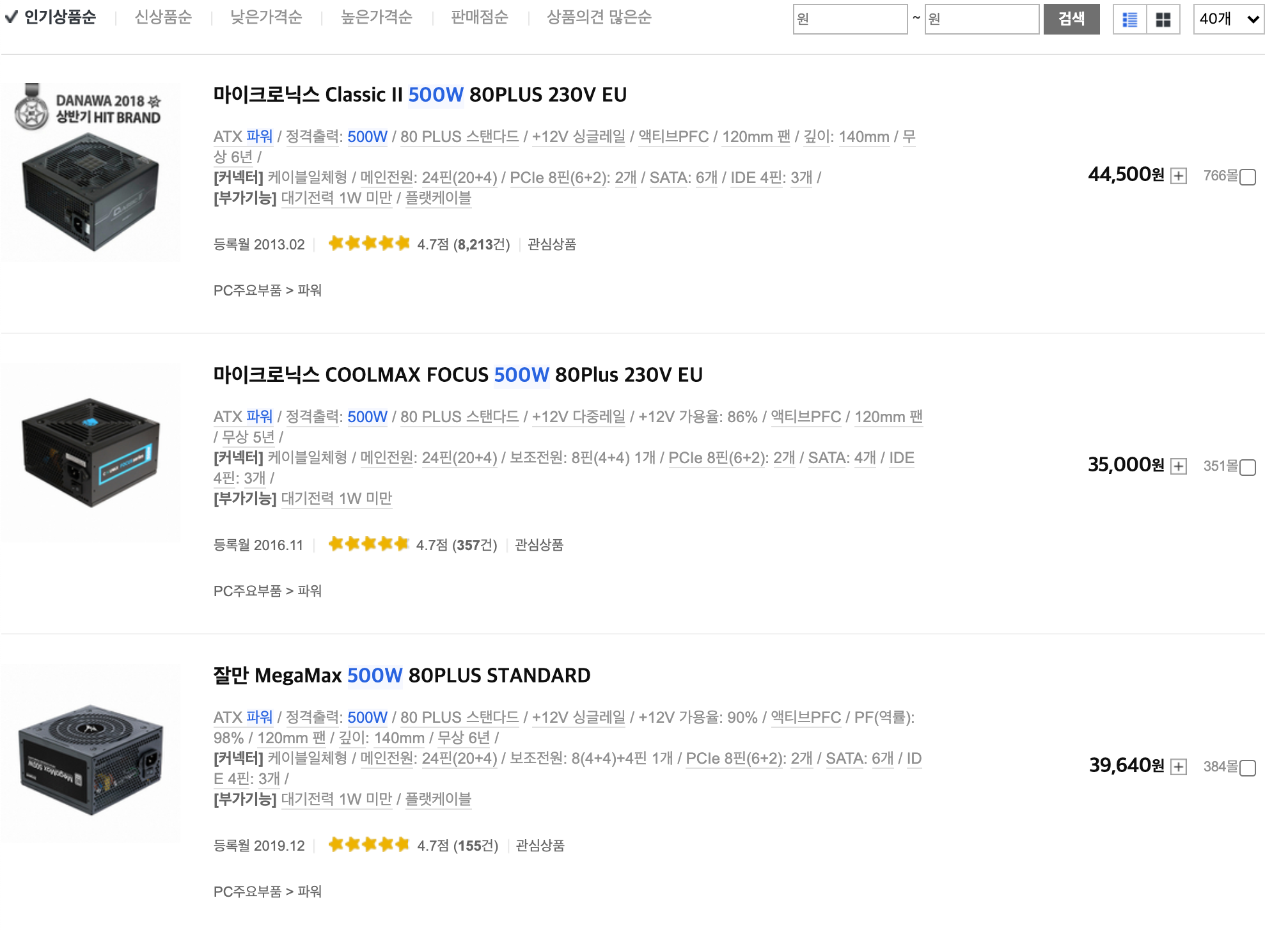Click star rating of COOLMAX FOCUS product
The height and width of the screenshot is (930, 1288).
[x=368, y=544]
